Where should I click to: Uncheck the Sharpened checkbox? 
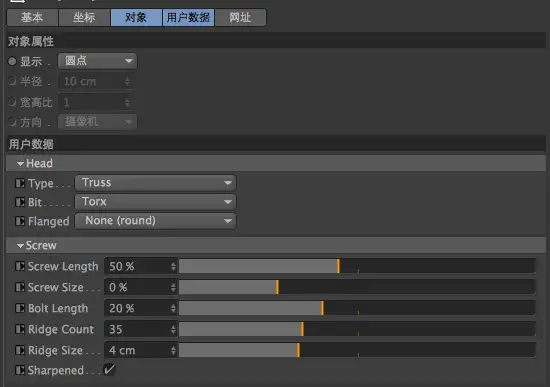point(109,369)
